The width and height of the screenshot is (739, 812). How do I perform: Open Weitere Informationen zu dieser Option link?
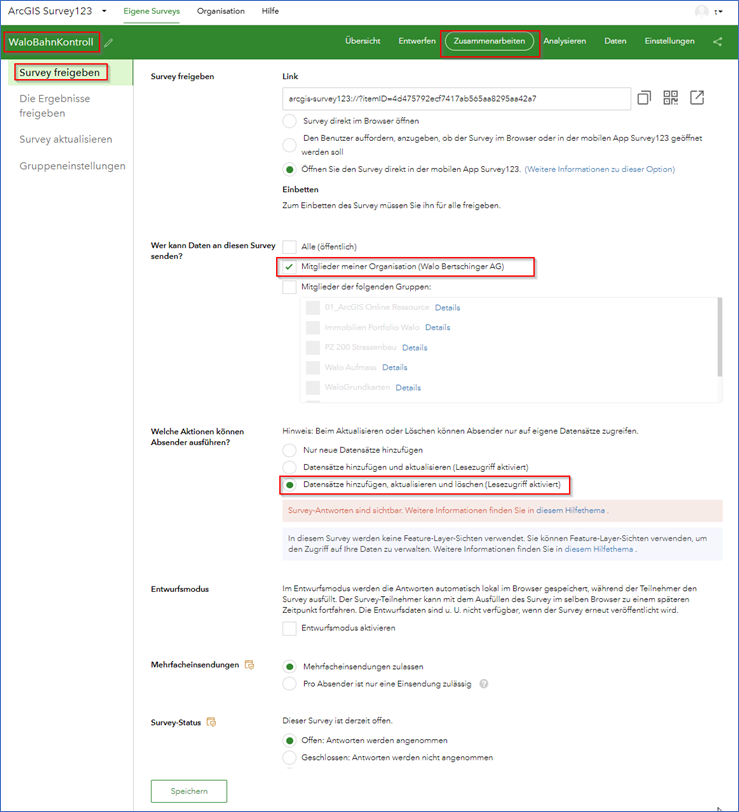pyautogui.click(x=600, y=169)
